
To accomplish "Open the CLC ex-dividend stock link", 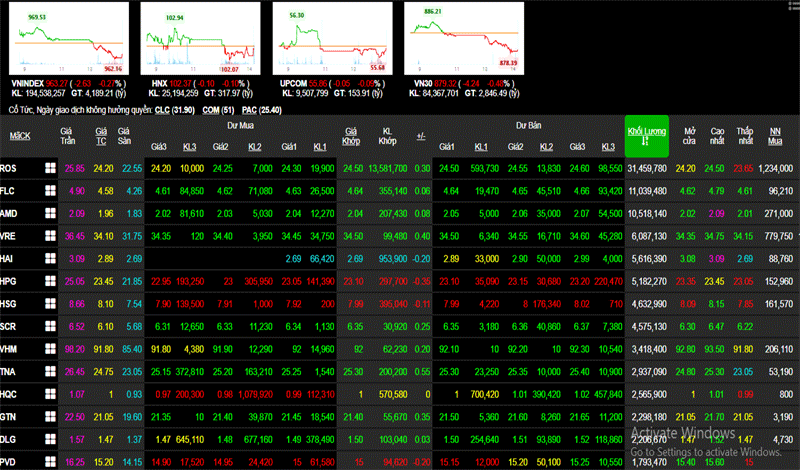I will click(x=162, y=110).
